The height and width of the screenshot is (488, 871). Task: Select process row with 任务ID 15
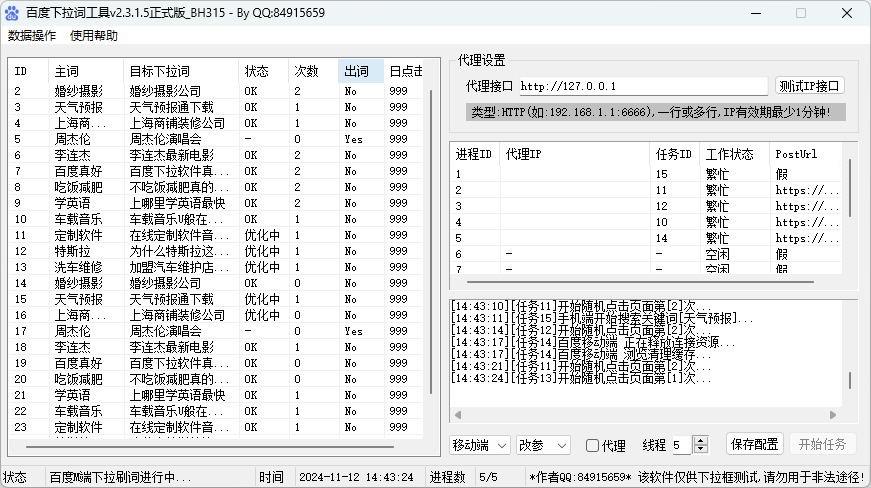(x=647, y=174)
